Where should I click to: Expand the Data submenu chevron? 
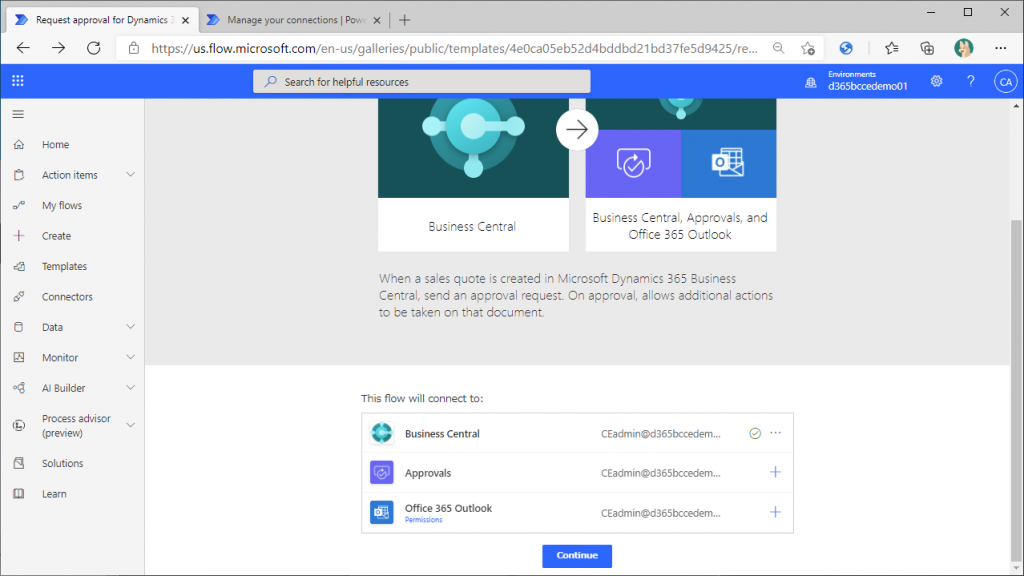[x=130, y=327]
